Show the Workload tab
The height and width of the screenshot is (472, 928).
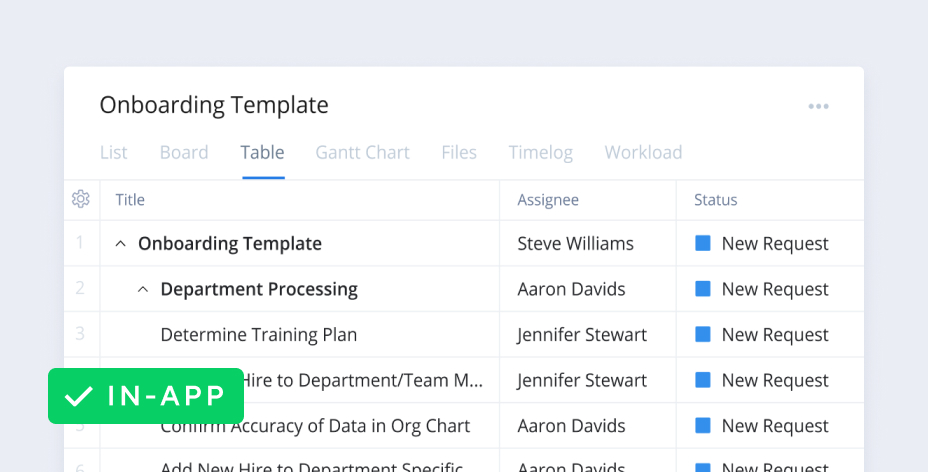[x=643, y=153]
